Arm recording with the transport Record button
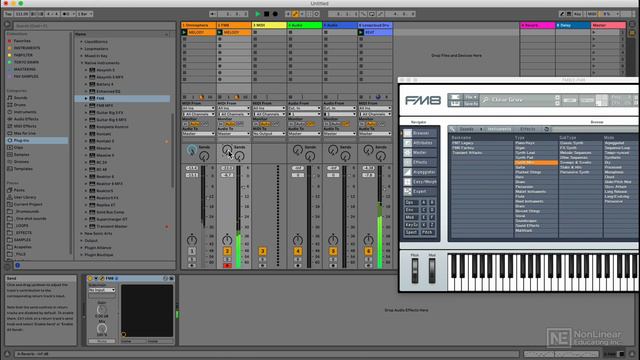640x360 pixels. [x=275, y=14]
